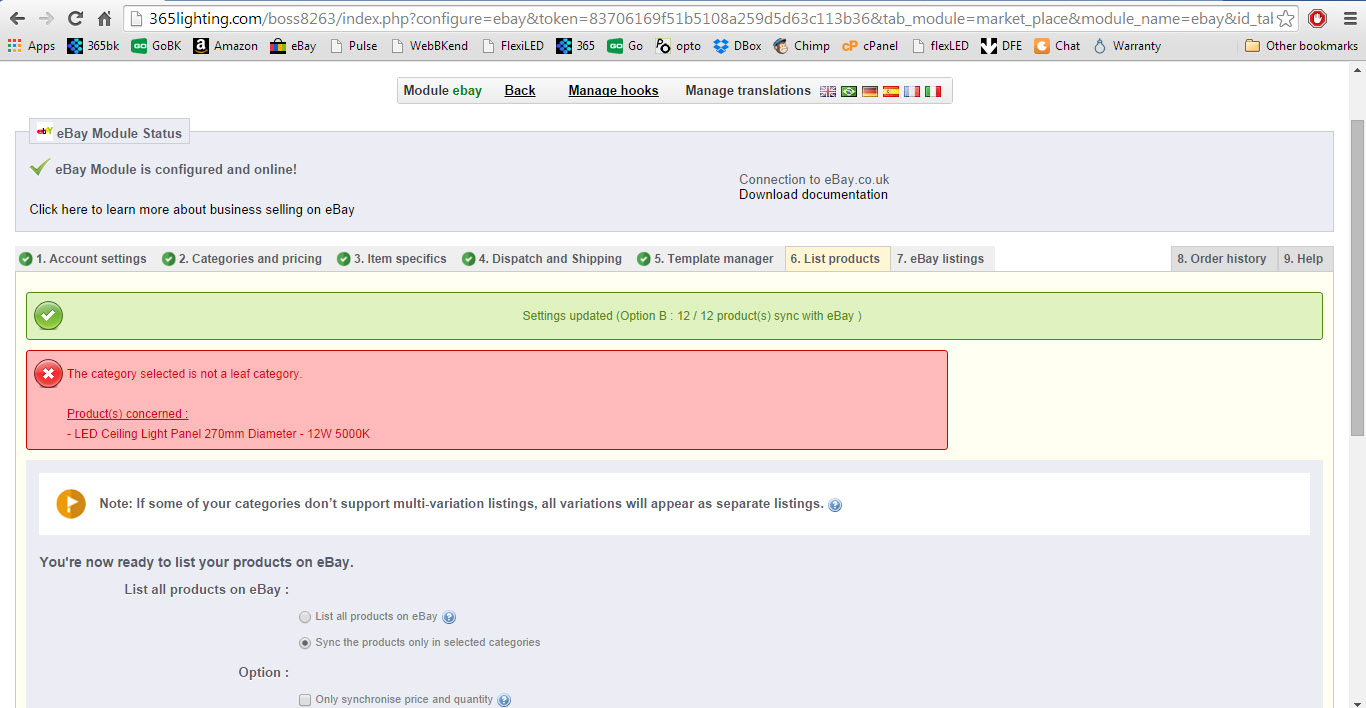Click the Download documentation link

[813, 194]
